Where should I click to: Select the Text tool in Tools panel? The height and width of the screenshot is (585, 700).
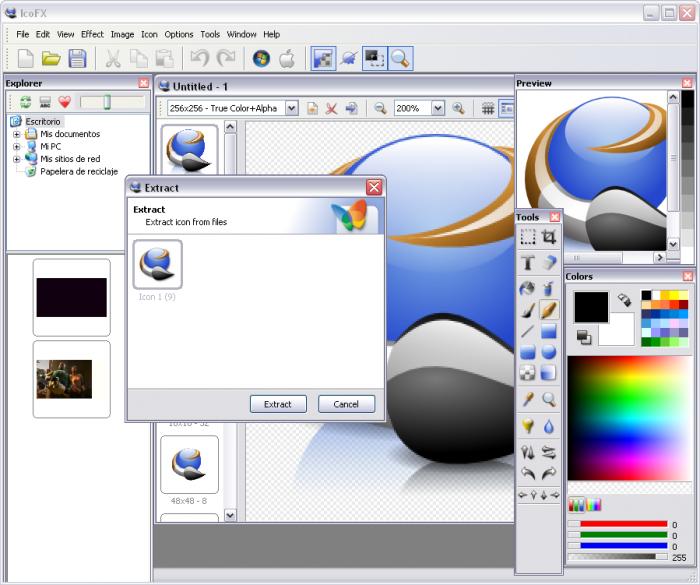[527, 263]
